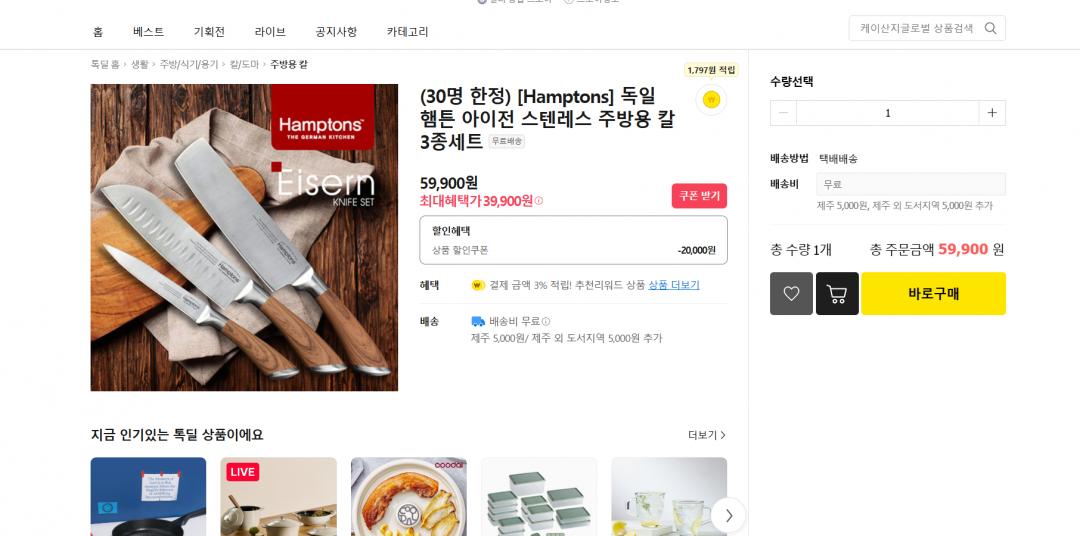Click the yellow 바로구매 button

click(x=933, y=293)
